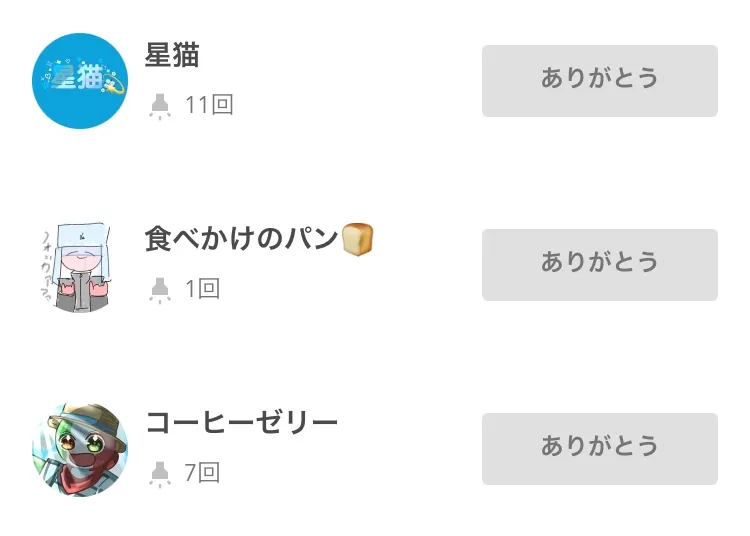Click the spotlight icon beside 1回
Screen dimensions: 750x536
click(x=159, y=289)
